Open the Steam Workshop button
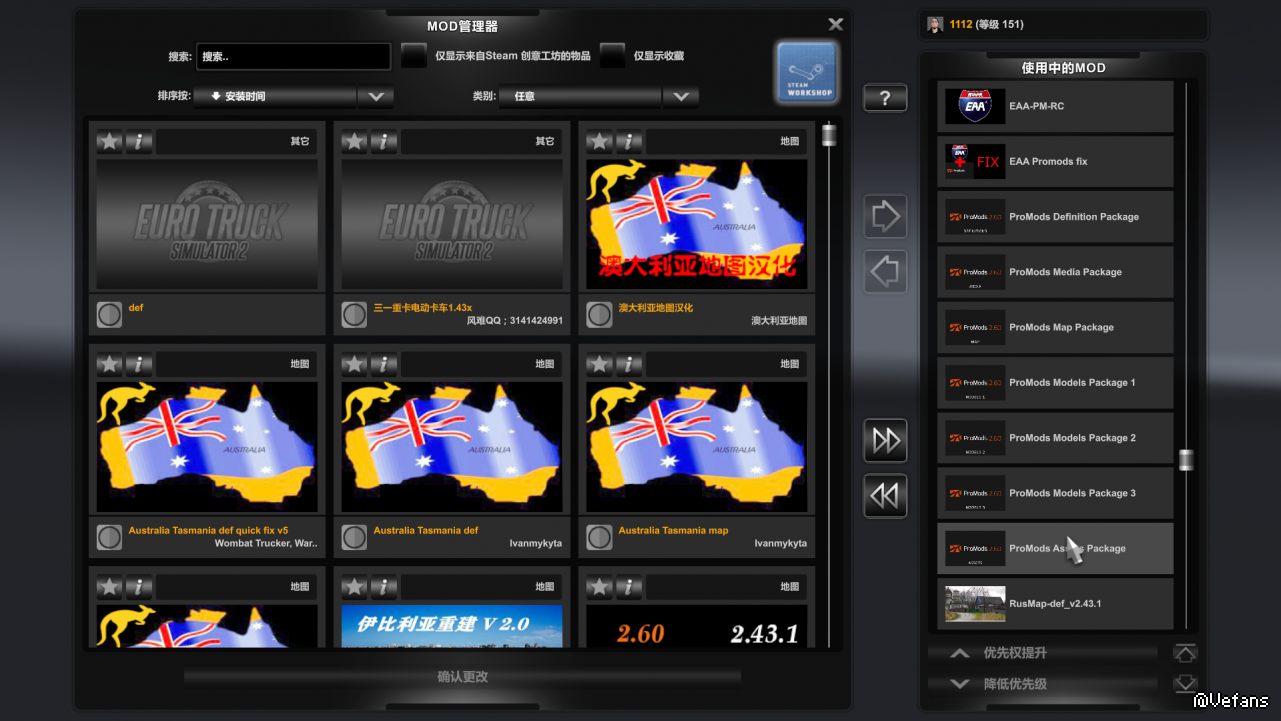The height and width of the screenshot is (721, 1281). (x=807, y=72)
